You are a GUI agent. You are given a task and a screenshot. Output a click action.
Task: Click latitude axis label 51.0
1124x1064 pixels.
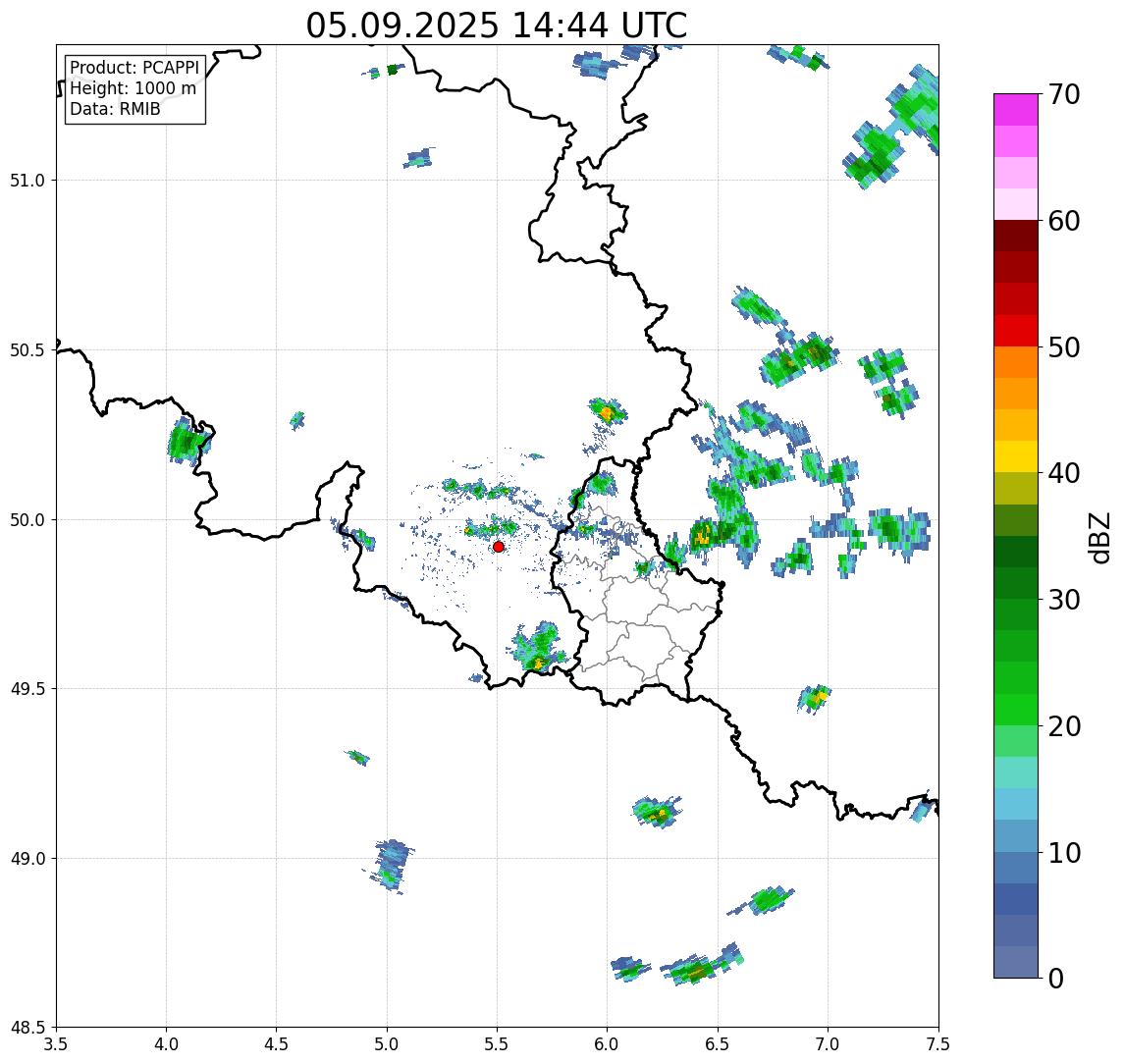click(x=27, y=181)
